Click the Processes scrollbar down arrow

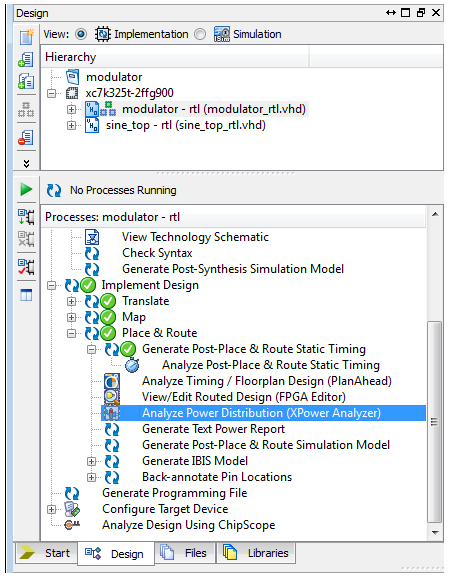435,533
